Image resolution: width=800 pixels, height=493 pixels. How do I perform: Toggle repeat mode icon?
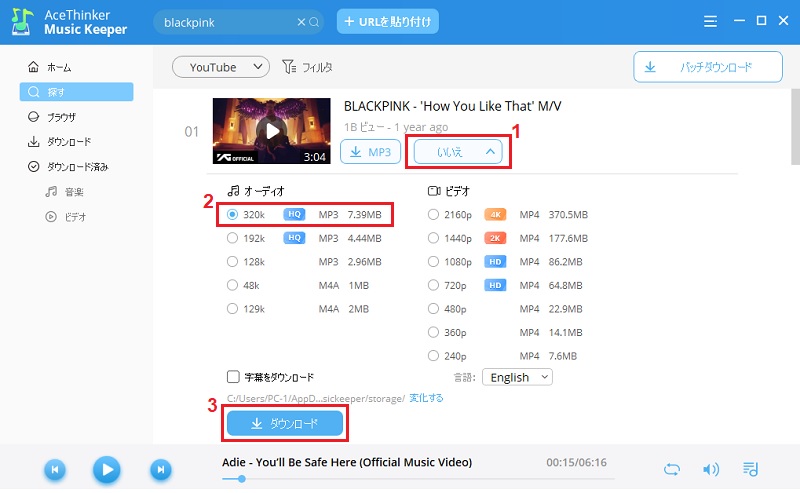(674, 469)
